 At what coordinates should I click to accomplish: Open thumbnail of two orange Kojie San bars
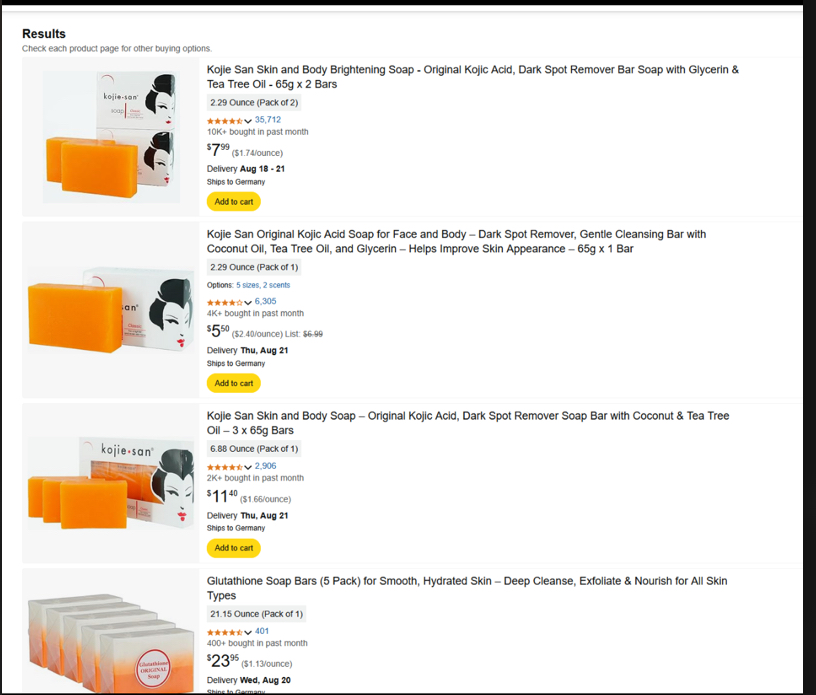click(111, 137)
